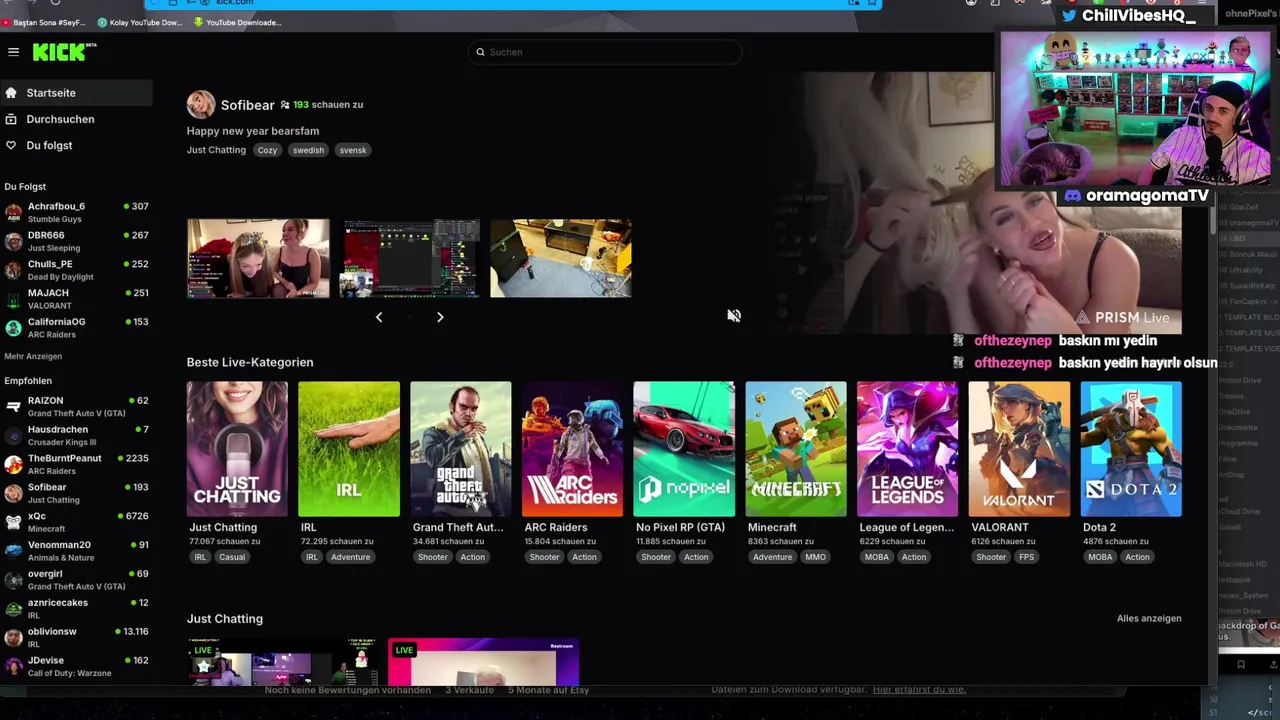Open the Sofibear channel name link
This screenshot has height=720, width=1280.
click(248, 105)
